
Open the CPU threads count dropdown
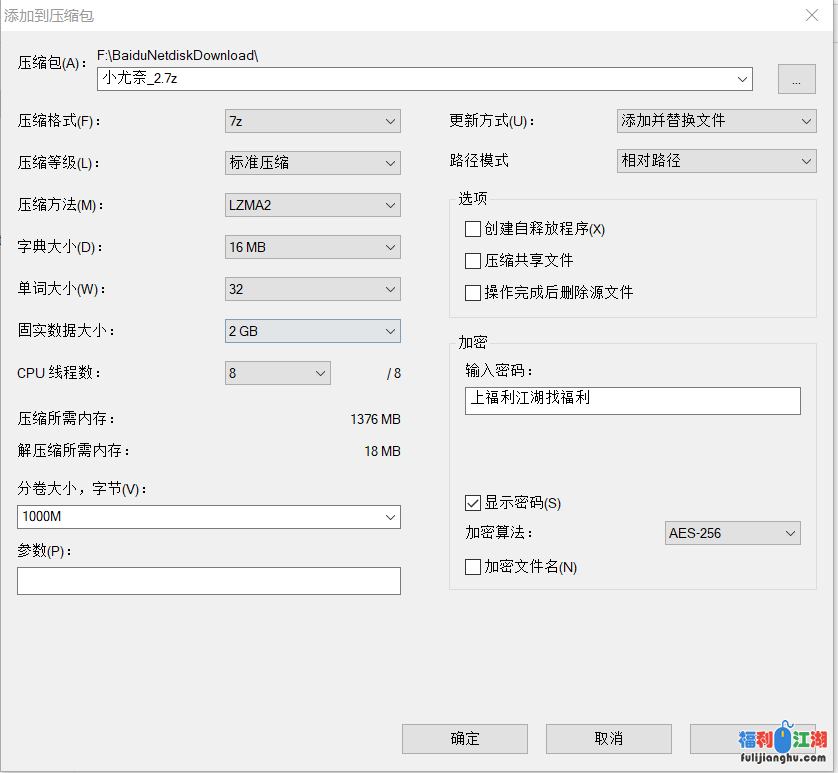coord(277,373)
